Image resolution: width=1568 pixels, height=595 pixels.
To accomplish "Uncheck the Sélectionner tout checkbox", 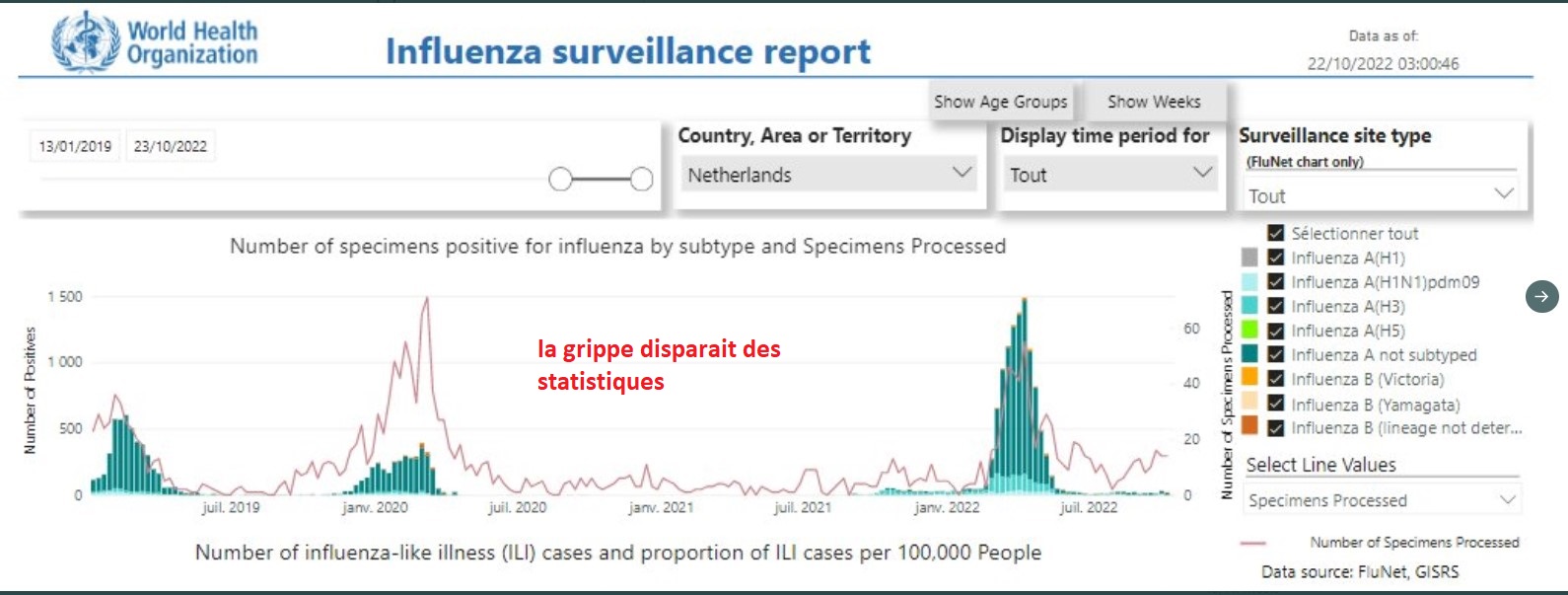I will (1275, 234).
